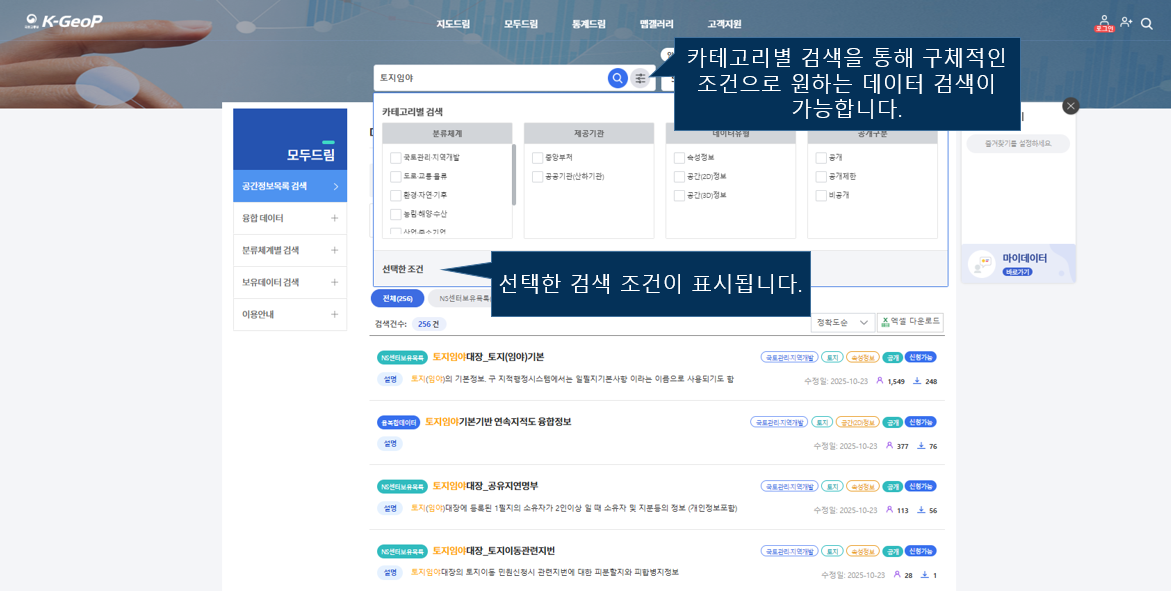Open site search magnifier in header
Viewport: 1171px width, 591px height.
click(x=1147, y=23)
